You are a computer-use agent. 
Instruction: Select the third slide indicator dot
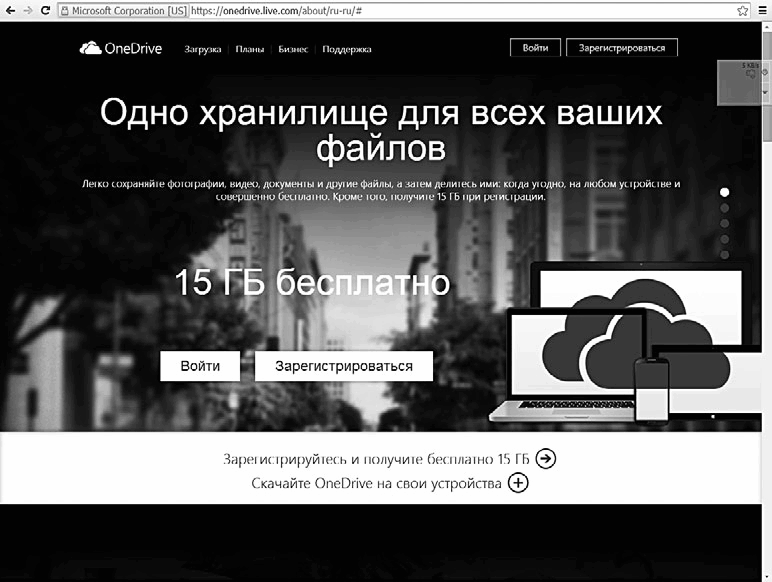pyautogui.click(x=724, y=224)
